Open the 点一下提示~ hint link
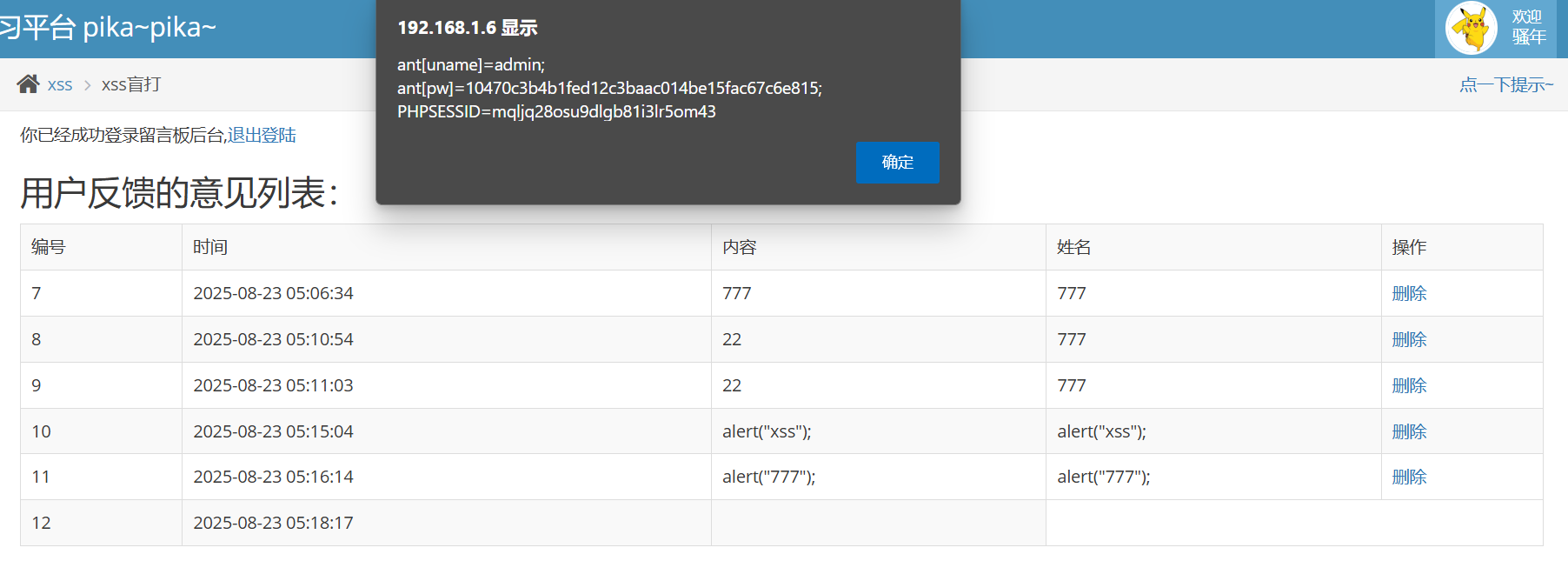 1505,85
